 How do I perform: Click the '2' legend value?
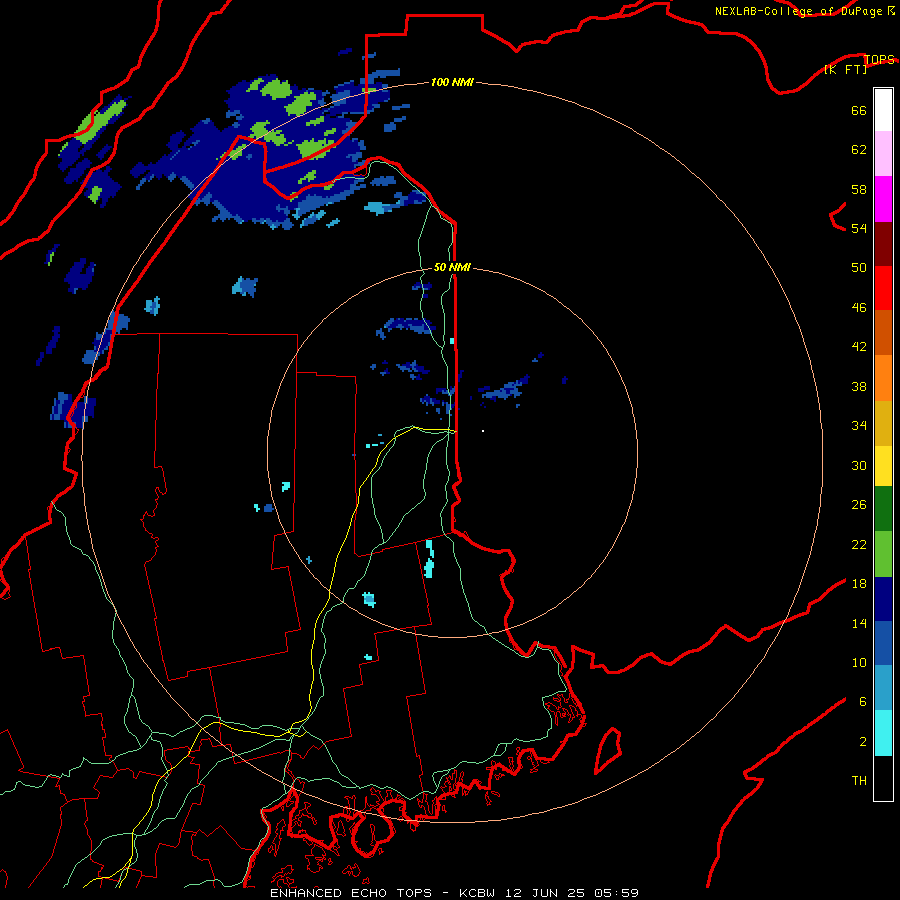[863, 742]
